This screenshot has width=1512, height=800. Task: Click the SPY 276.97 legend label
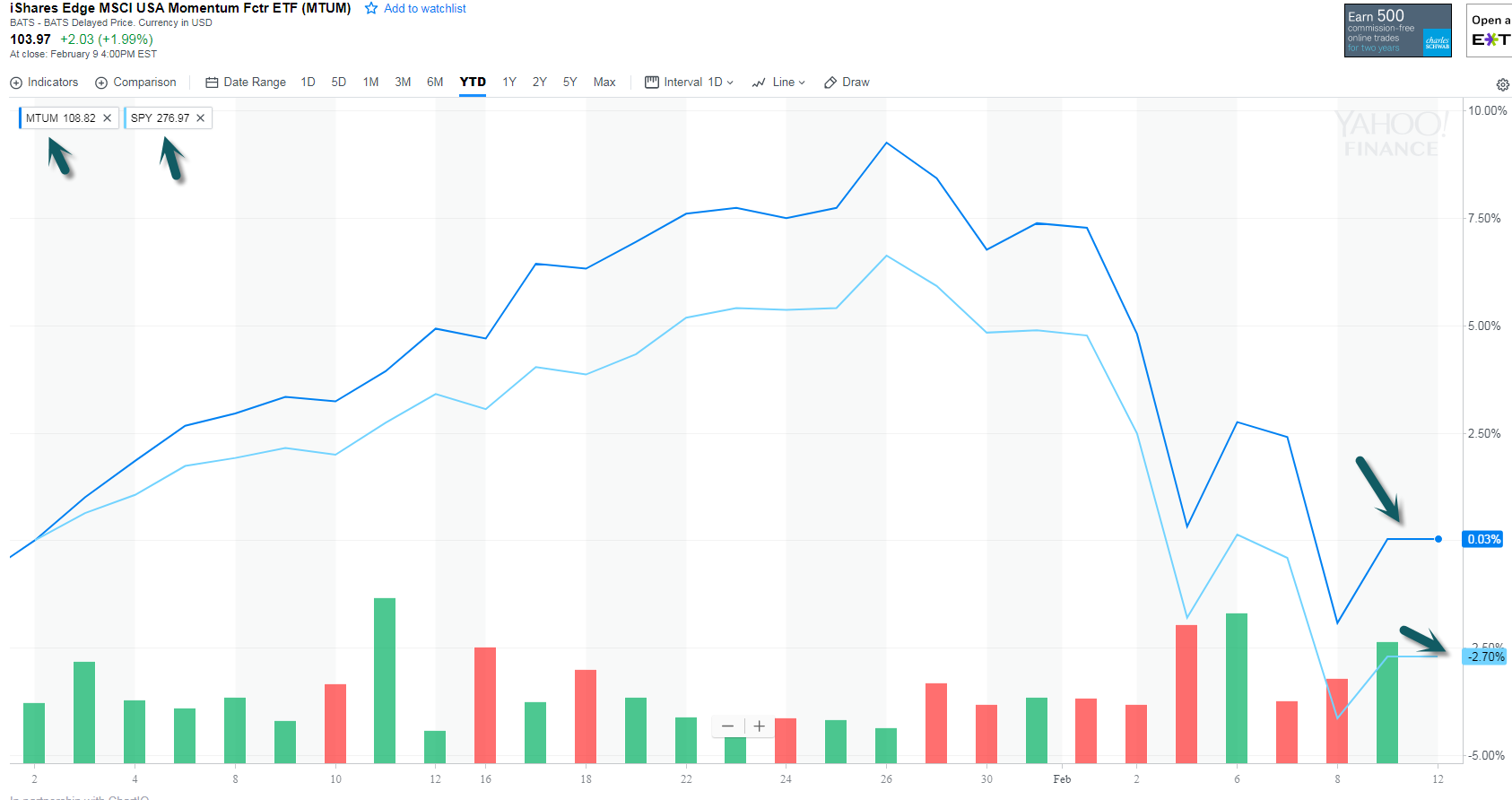tap(160, 117)
